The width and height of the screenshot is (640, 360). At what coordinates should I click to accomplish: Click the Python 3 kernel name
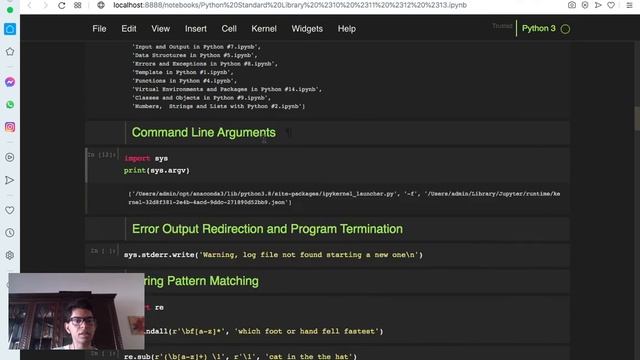point(538,29)
